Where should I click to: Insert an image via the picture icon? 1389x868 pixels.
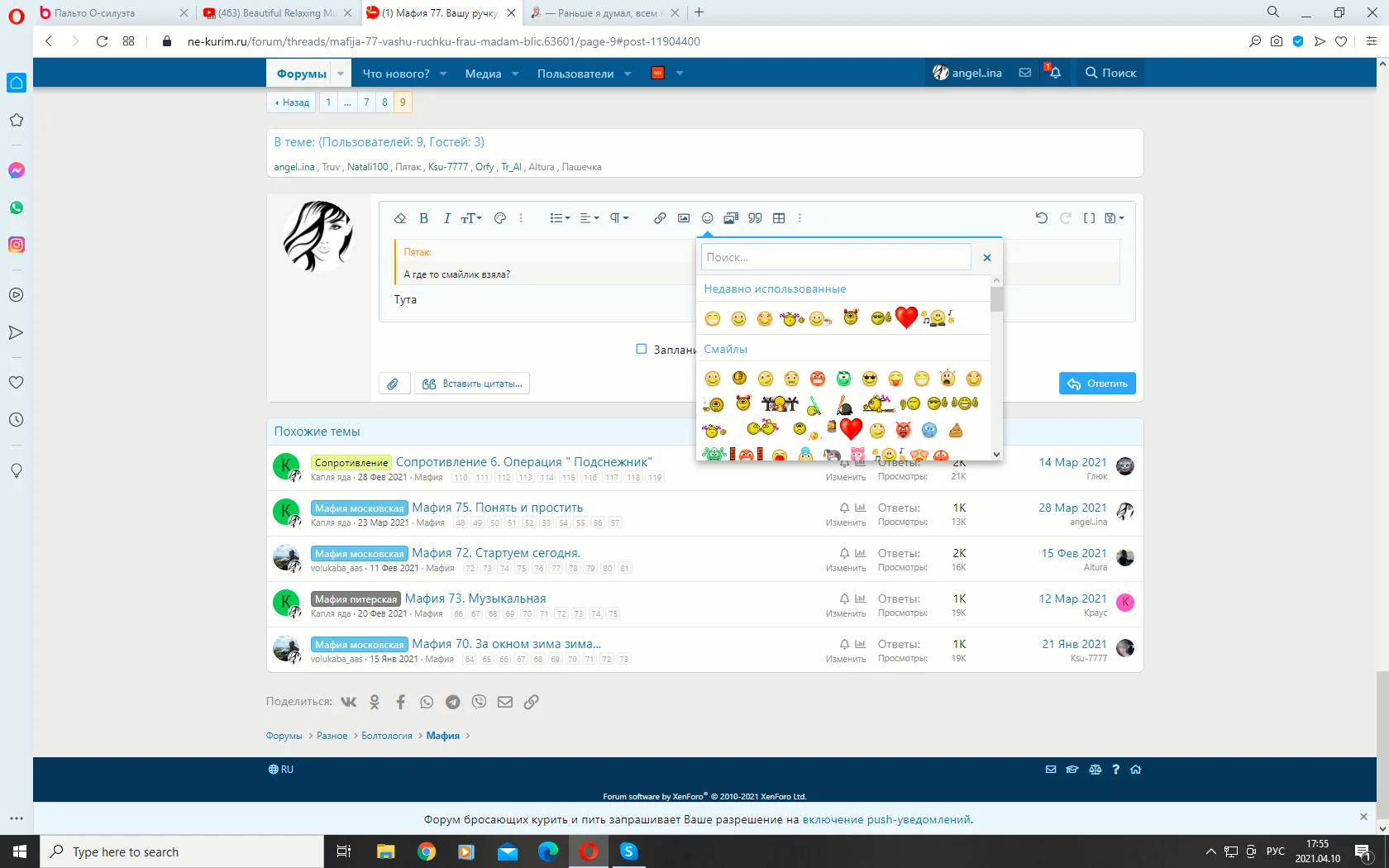pos(684,218)
